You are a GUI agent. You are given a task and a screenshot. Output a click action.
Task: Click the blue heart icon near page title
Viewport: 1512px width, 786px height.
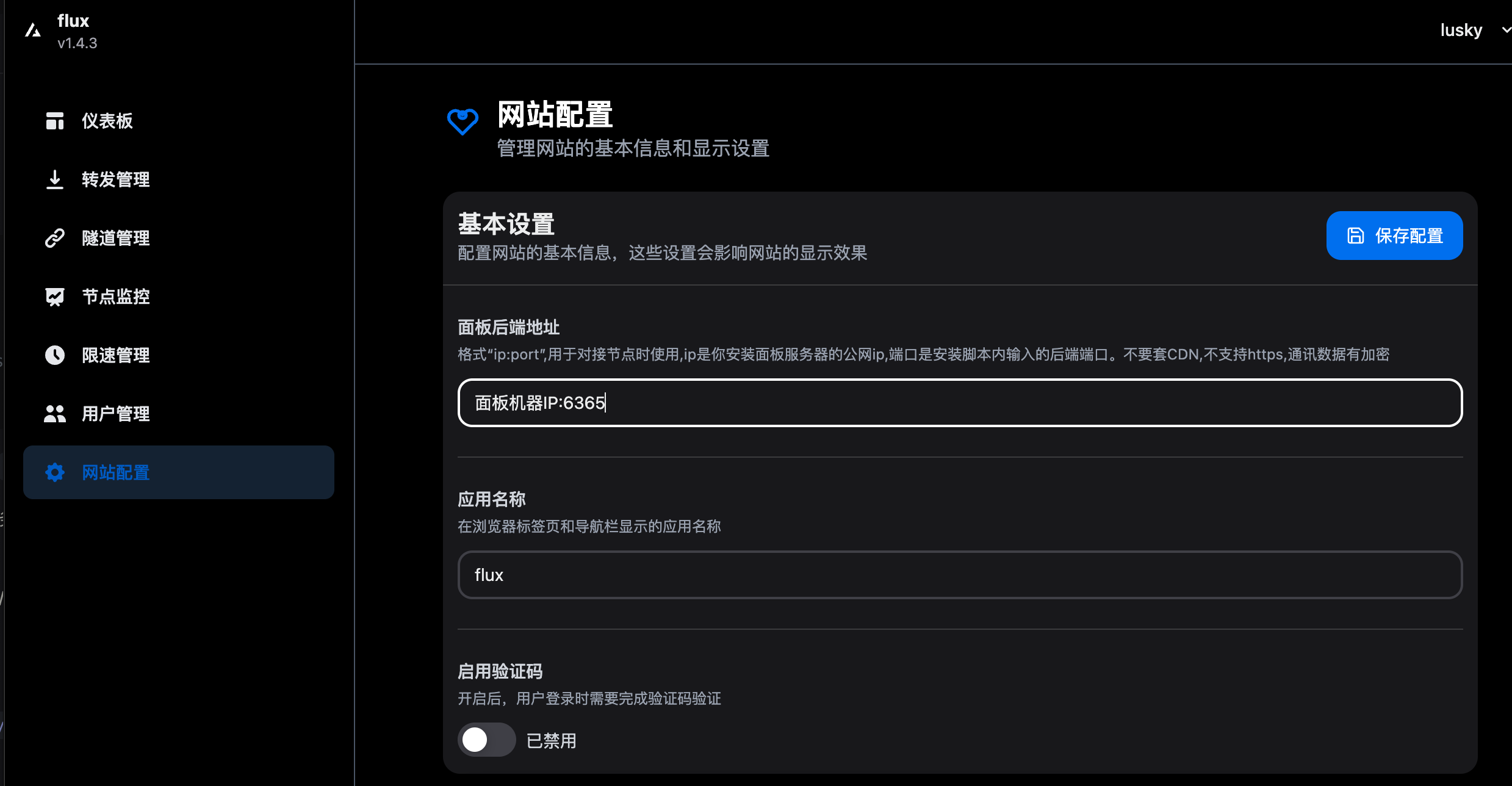coord(463,121)
